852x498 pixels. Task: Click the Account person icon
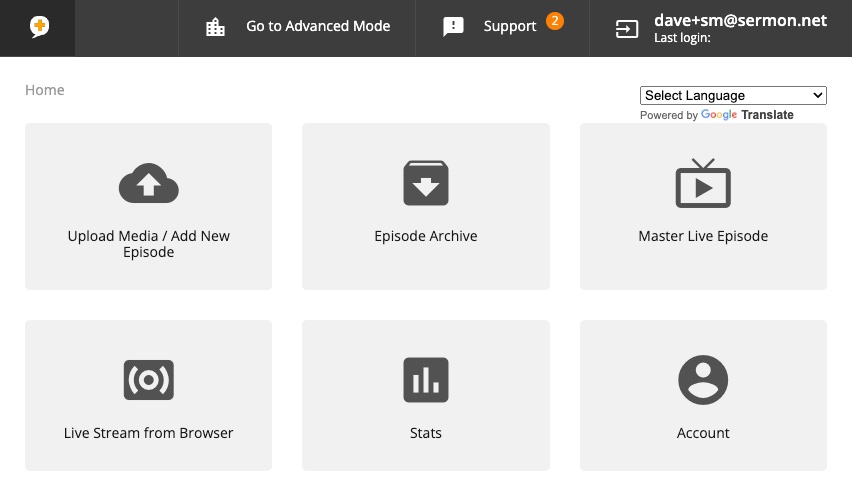(x=703, y=380)
